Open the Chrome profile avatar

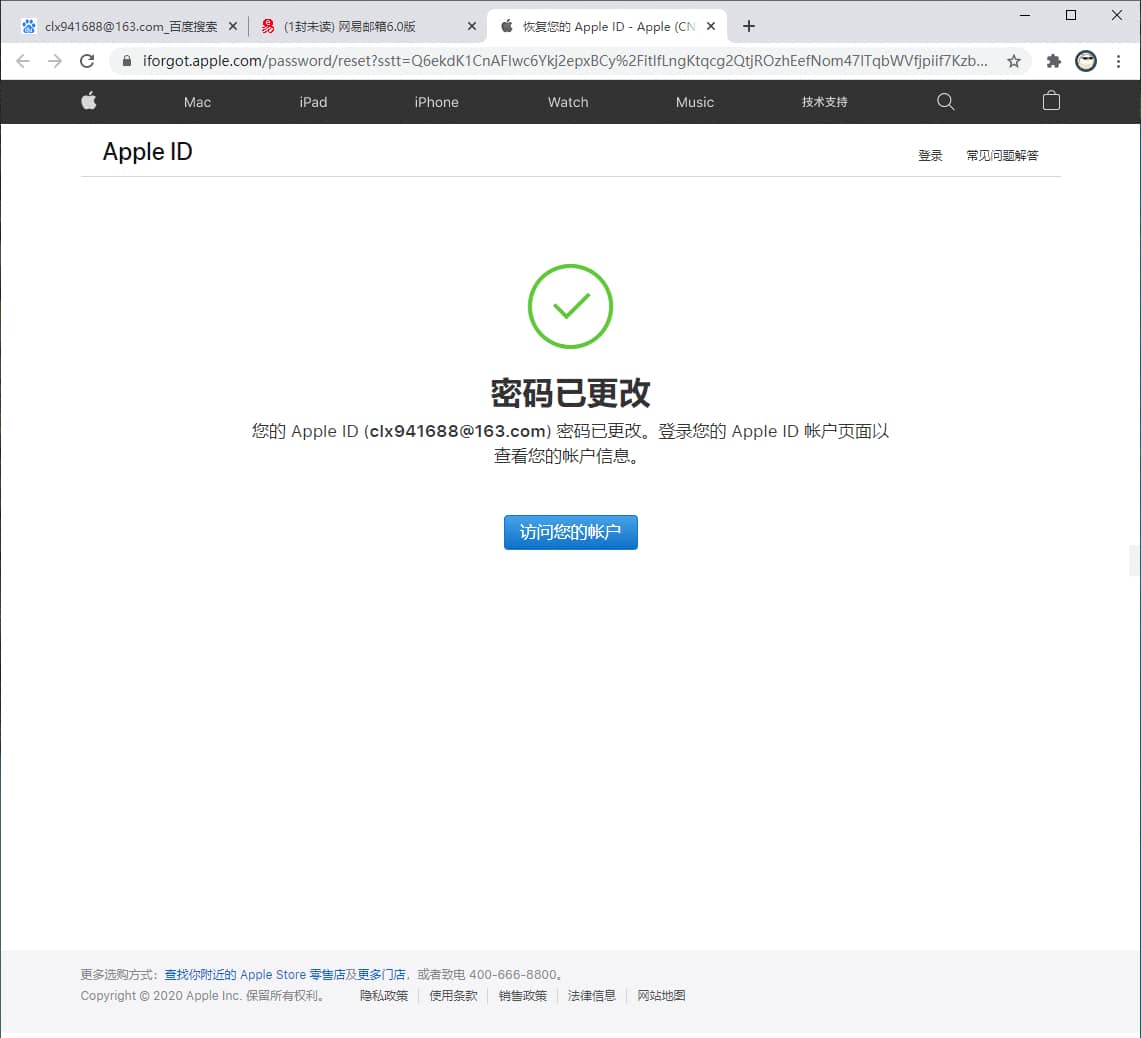(1086, 61)
